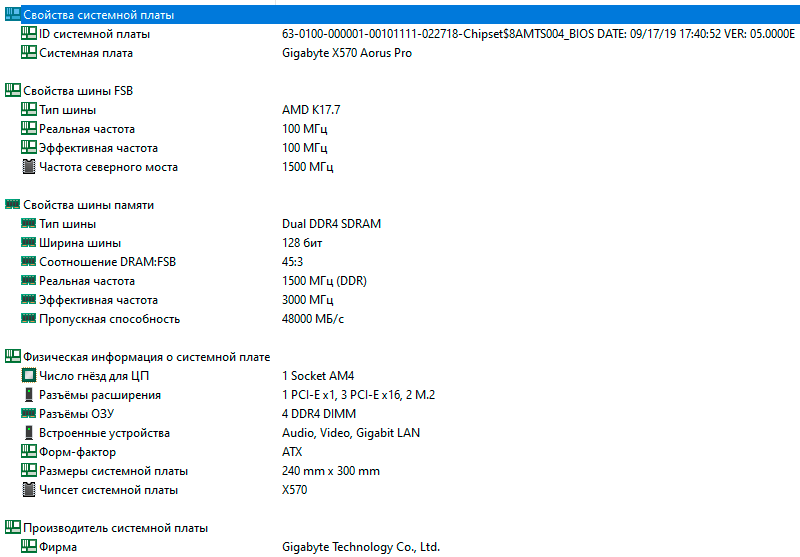
Task: Select the value '4 DDR4 DIMM'
Action: click(x=319, y=414)
